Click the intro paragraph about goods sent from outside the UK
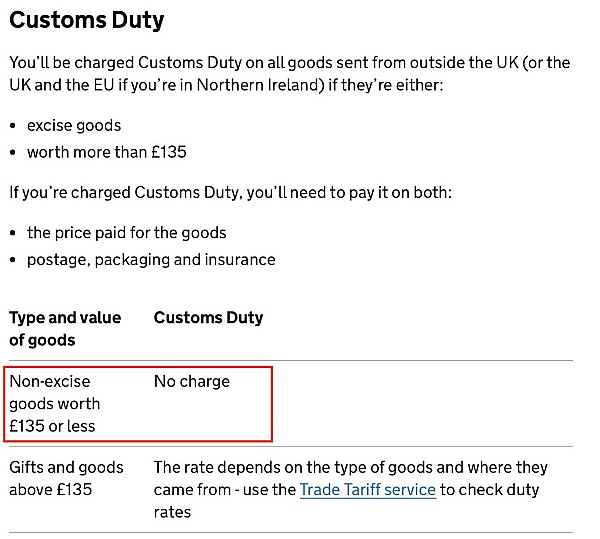This screenshot has height=539, width=600. pos(290,74)
